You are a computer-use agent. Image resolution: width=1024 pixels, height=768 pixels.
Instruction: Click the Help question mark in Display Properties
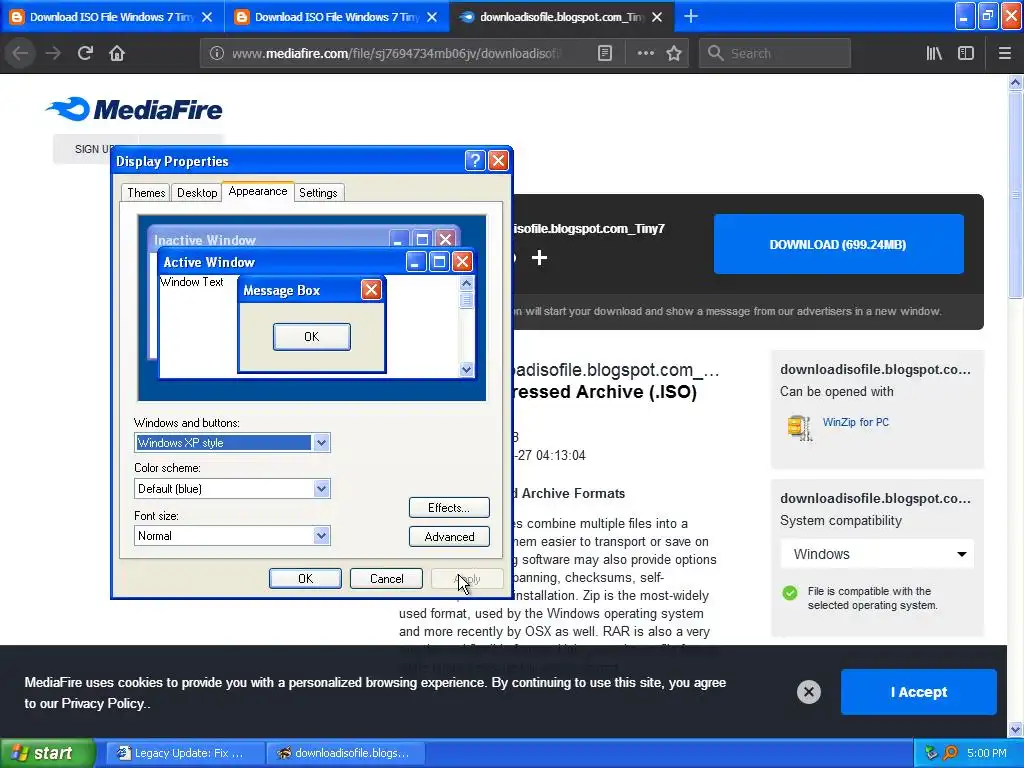475,160
